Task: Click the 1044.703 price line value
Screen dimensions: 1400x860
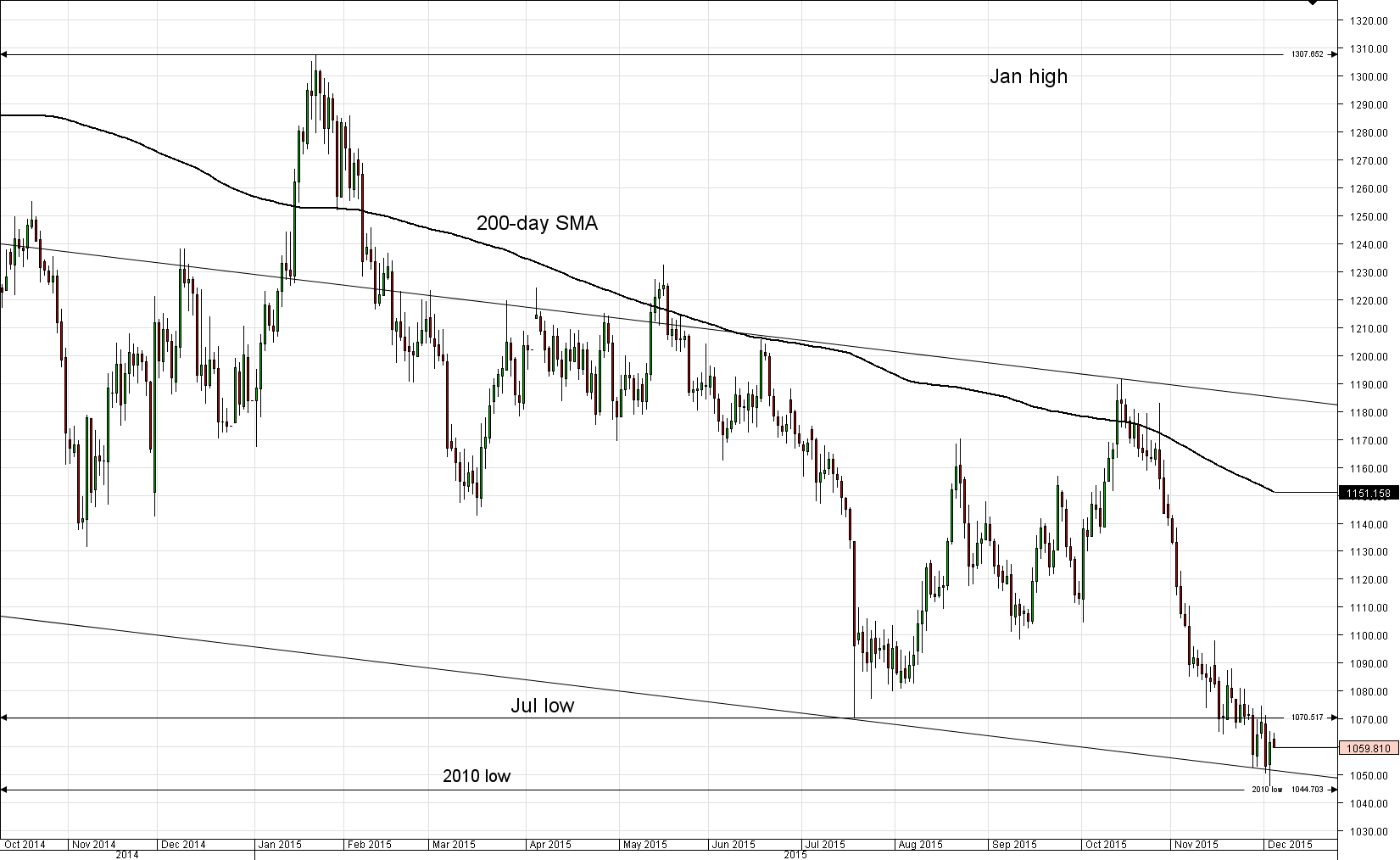Action: (1308, 790)
